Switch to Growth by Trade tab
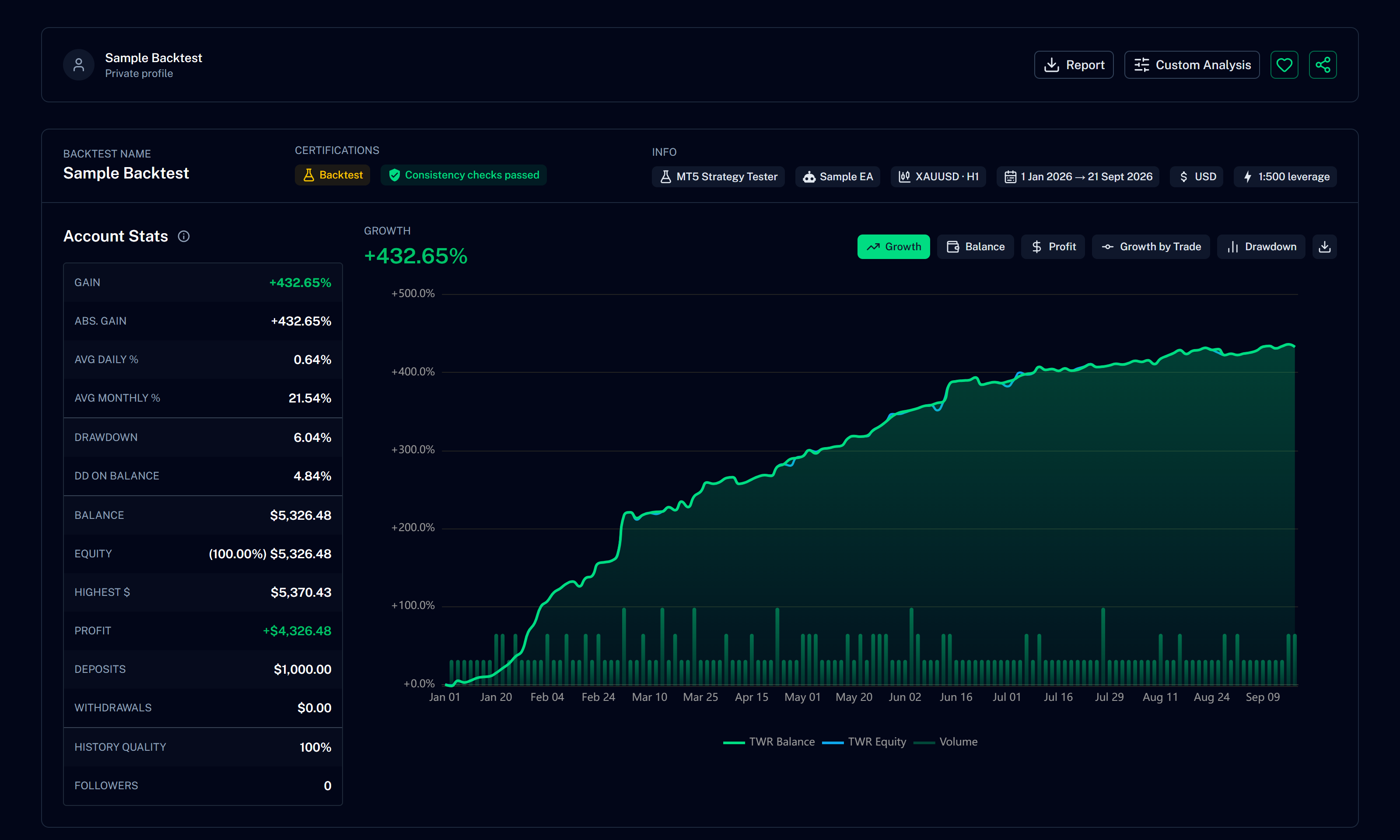Viewport: 1400px width, 840px height. 1151,247
